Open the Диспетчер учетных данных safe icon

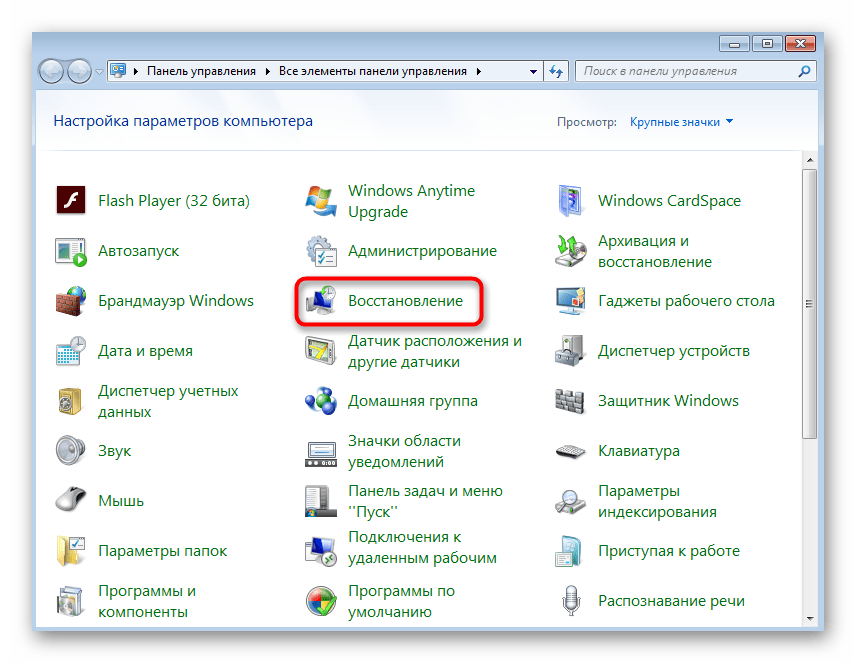tap(71, 401)
